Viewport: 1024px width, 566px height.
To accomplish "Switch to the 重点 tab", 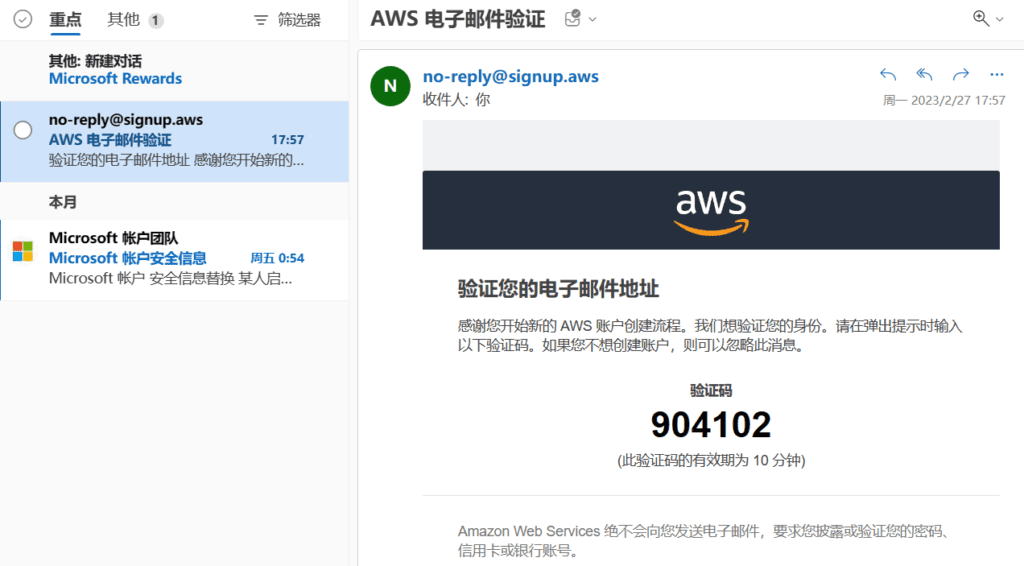I will click(65, 20).
